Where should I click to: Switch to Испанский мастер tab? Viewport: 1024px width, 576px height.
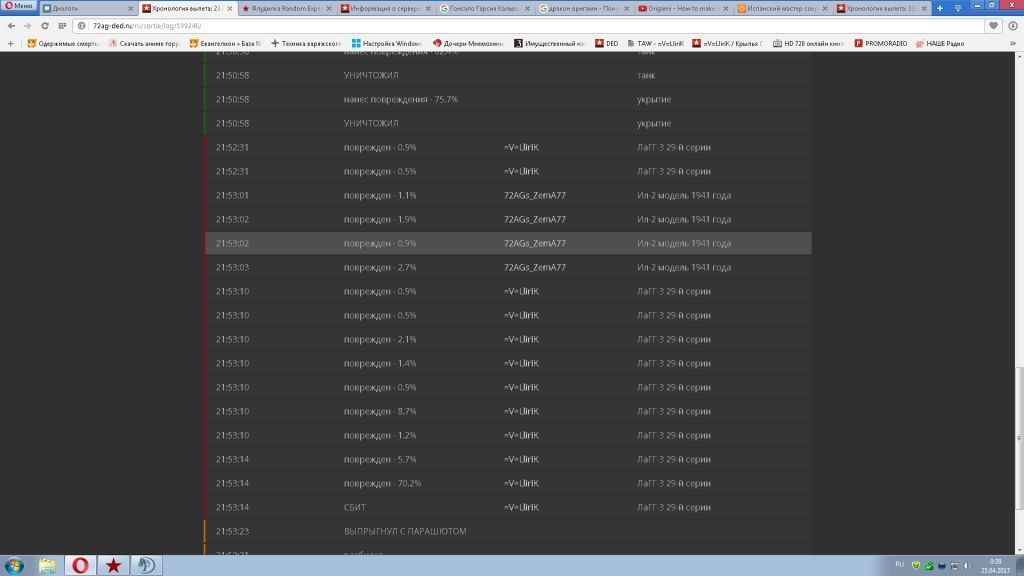pyautogui.click(x=782, y=8)
